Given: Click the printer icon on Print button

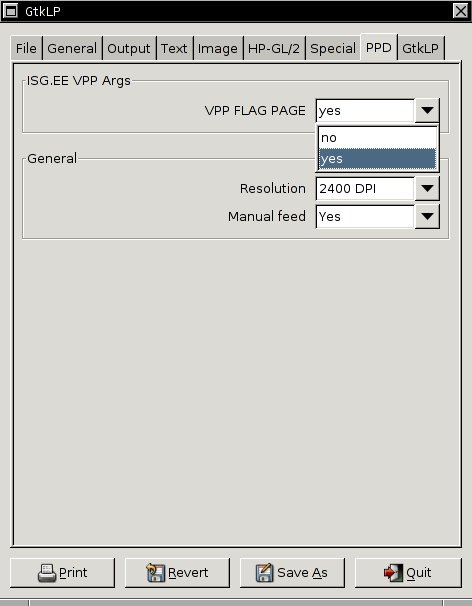Looking at the screenshot, I should (47, 572).
